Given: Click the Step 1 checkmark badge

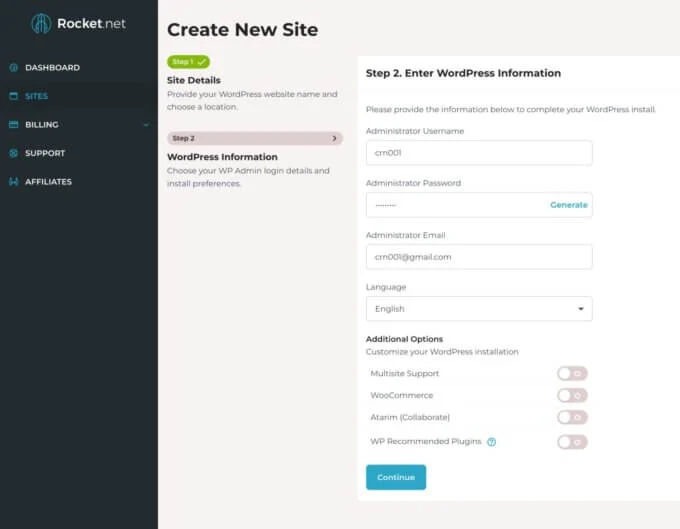Looking at the screenshot, I should click(x=188, y=62).
